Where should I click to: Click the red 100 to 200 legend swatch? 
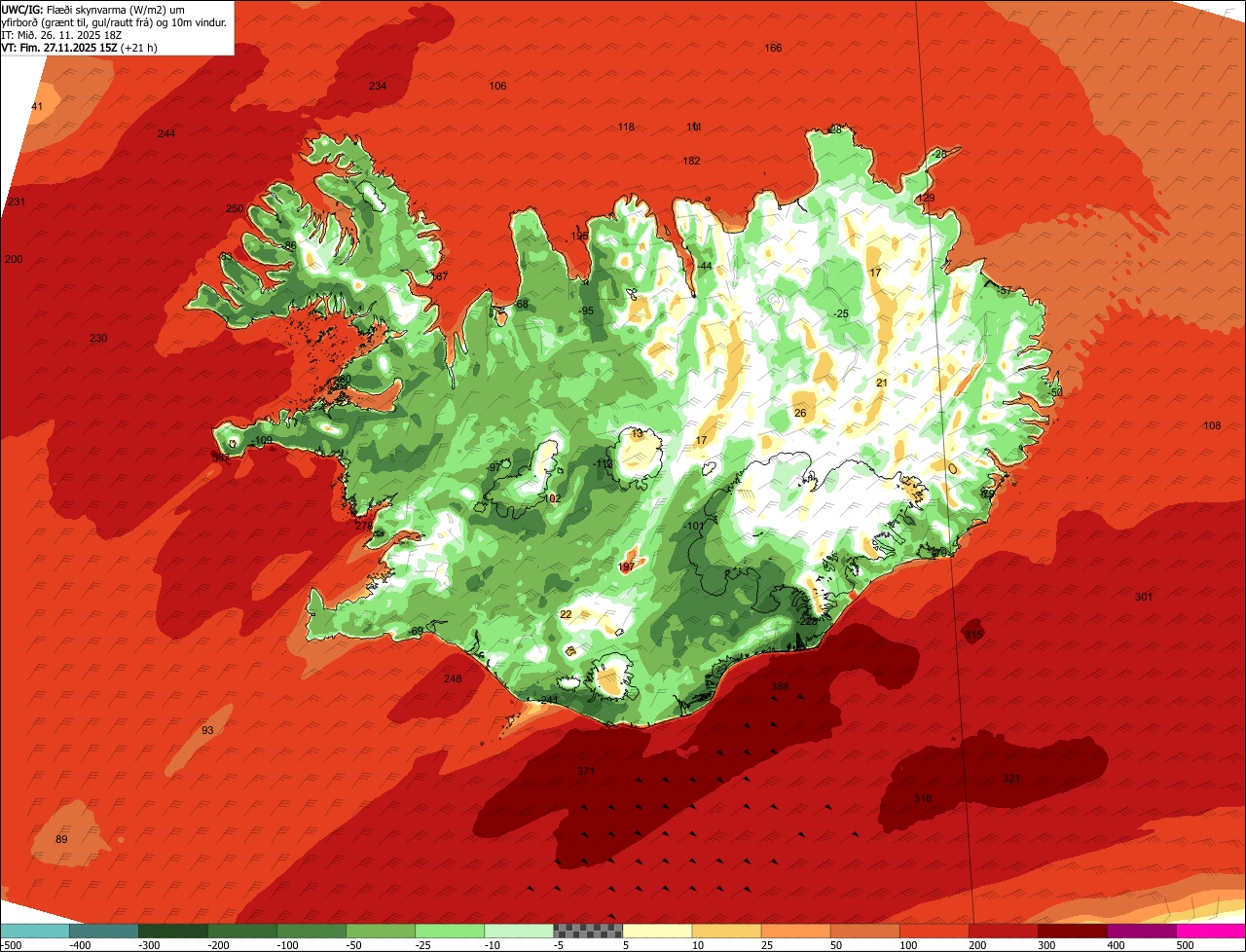[x=934, y=932]
